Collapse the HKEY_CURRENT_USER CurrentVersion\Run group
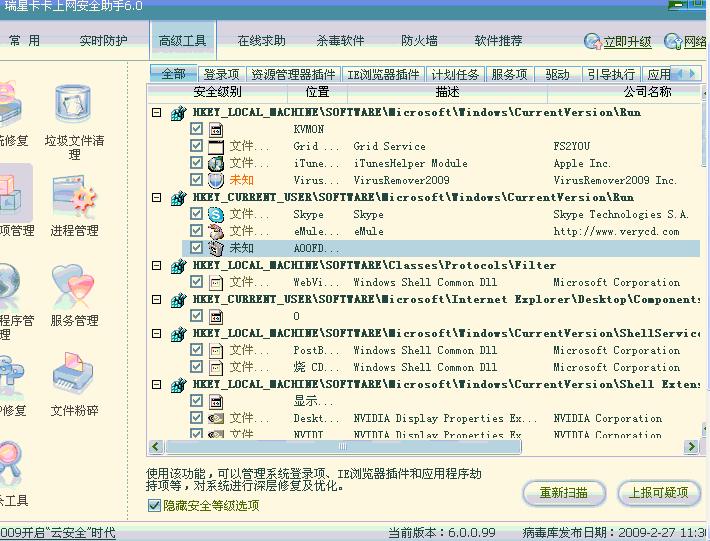The height and width of the screenshot is (541, 710). (157, 197)
